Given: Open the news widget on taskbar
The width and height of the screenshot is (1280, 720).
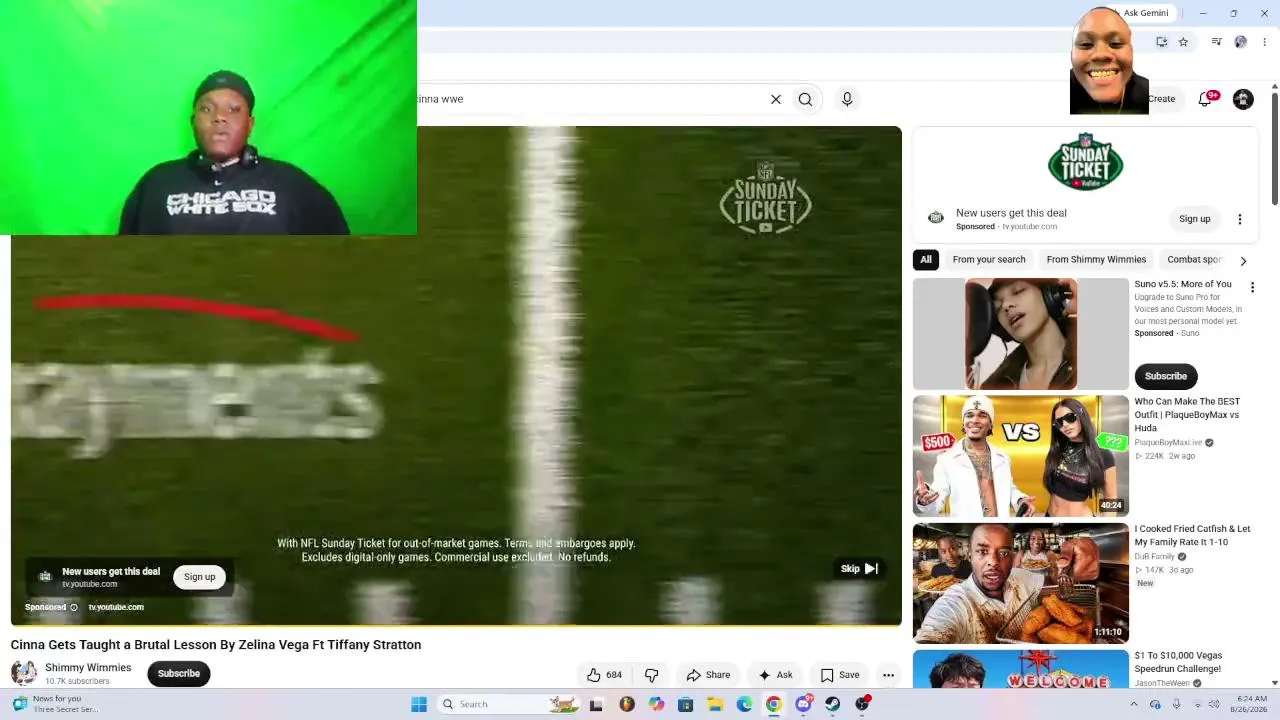Looking at the screenshot, I should tap(56, 704).
